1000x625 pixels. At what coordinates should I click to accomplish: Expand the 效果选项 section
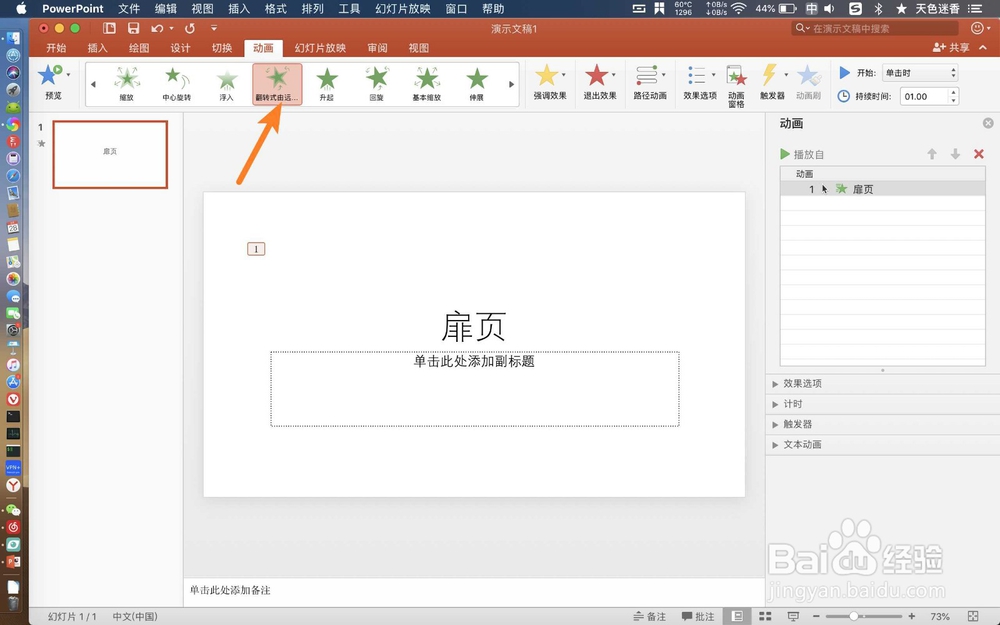click(x=801, y=383)
